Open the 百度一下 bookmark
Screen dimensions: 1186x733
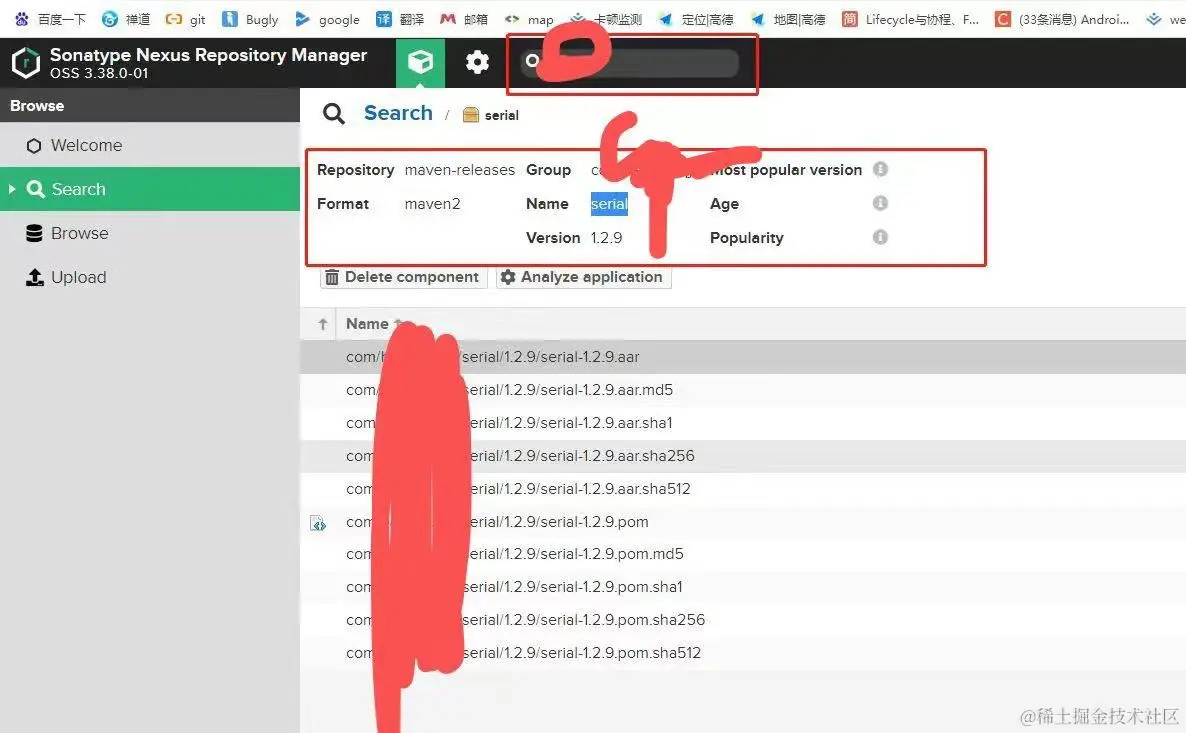point(50,19)
